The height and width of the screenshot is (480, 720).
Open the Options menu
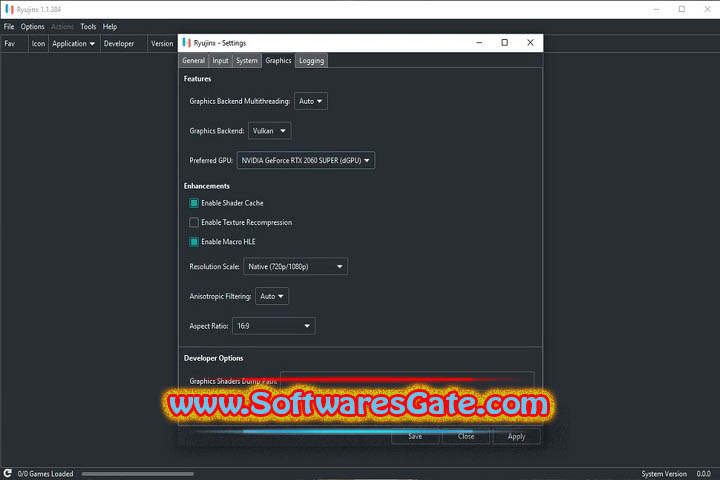point(32,27)
